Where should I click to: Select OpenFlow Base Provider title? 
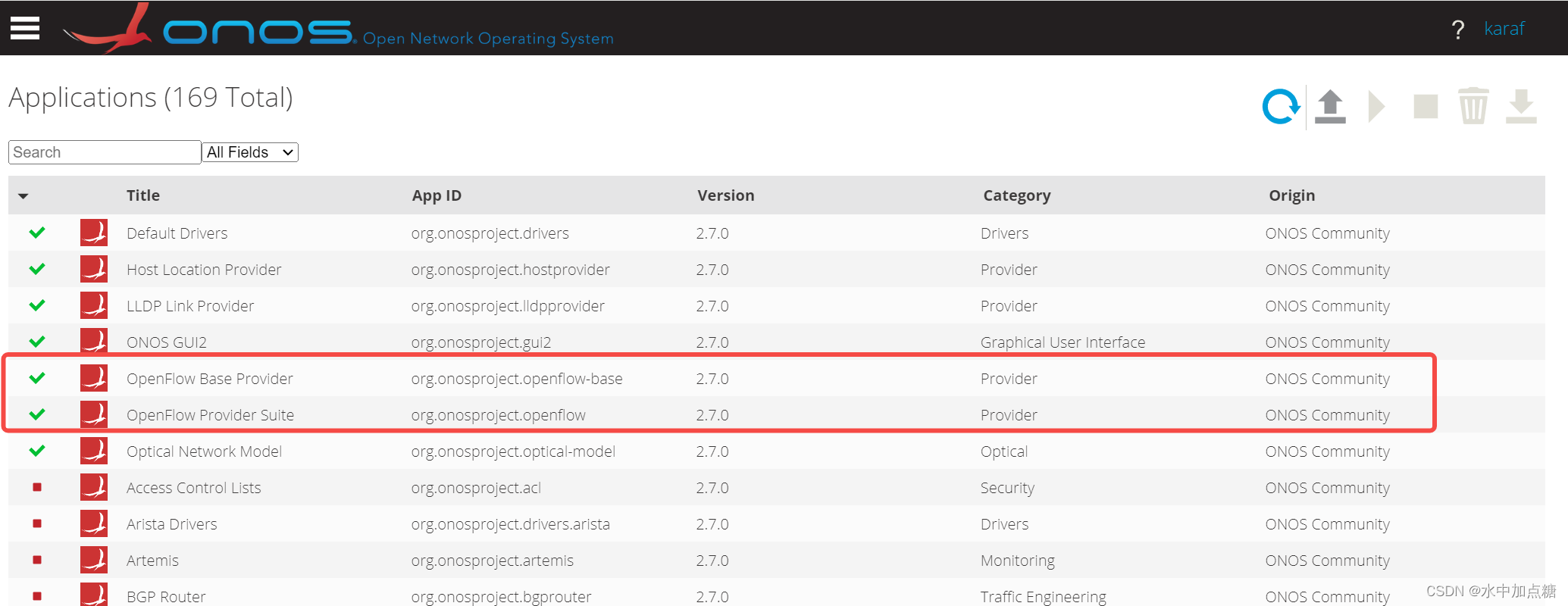pyautogui.click(x=210, y=379)
